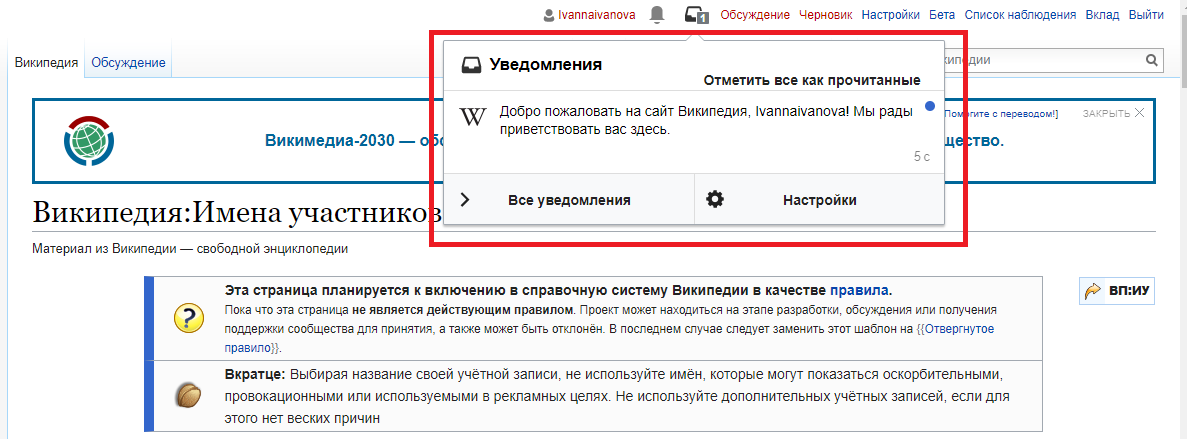Click the gear icon in notifications popup

tap(714, 199)
